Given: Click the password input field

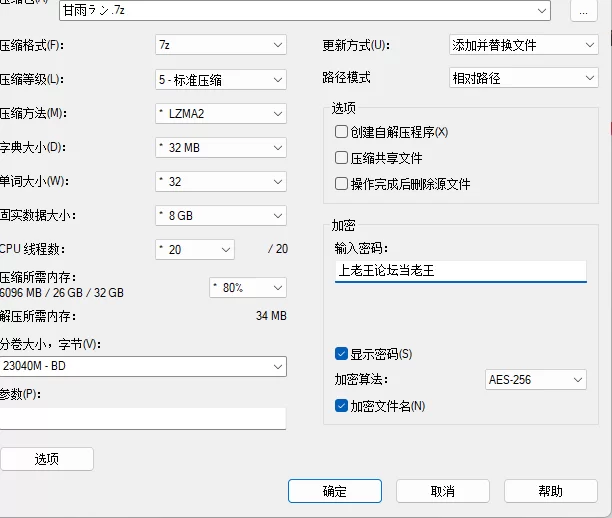Looking at the screenshot, I should coord(460,270).
